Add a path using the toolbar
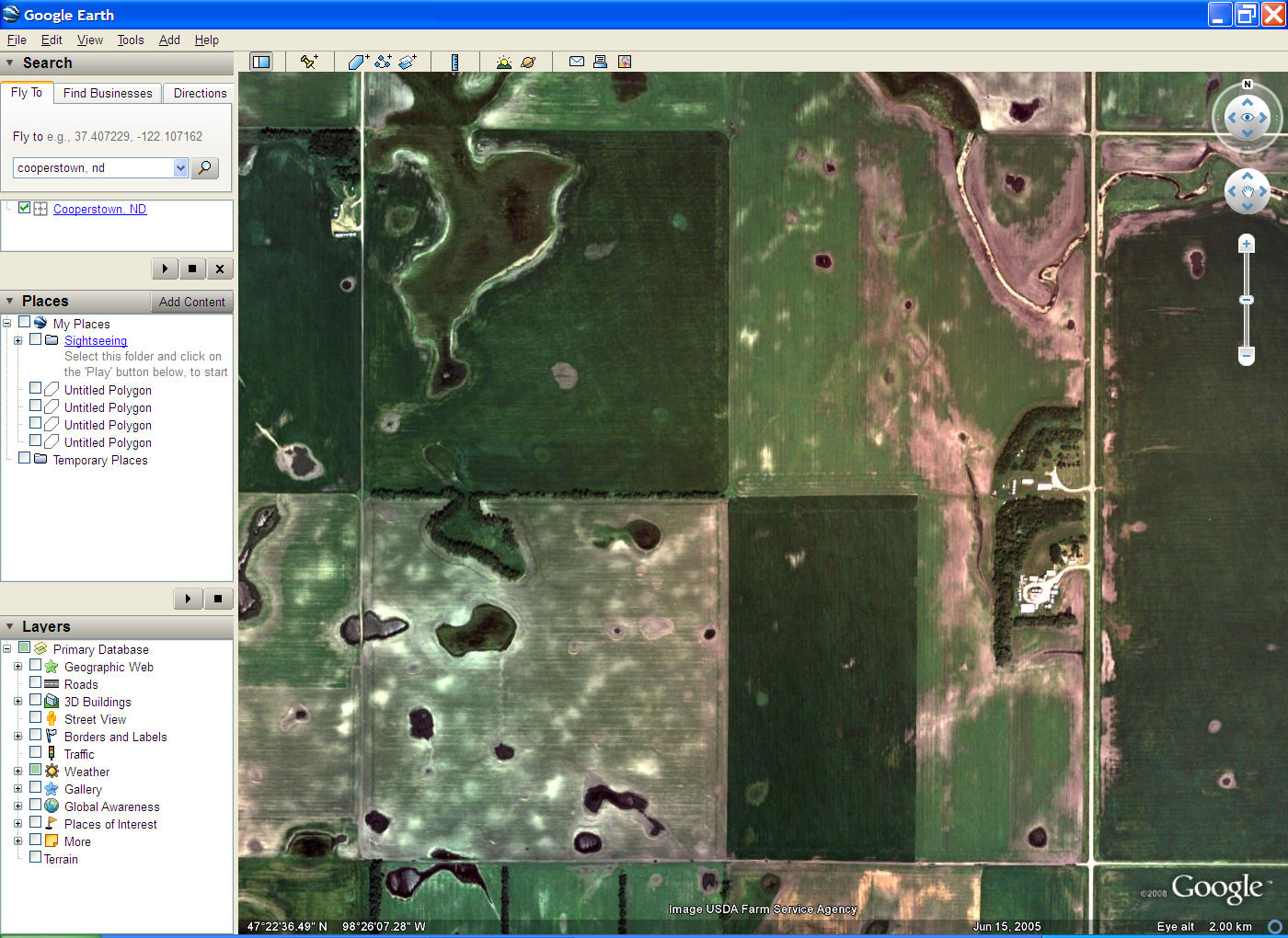The image size is (1288, 938). (383, 62)
